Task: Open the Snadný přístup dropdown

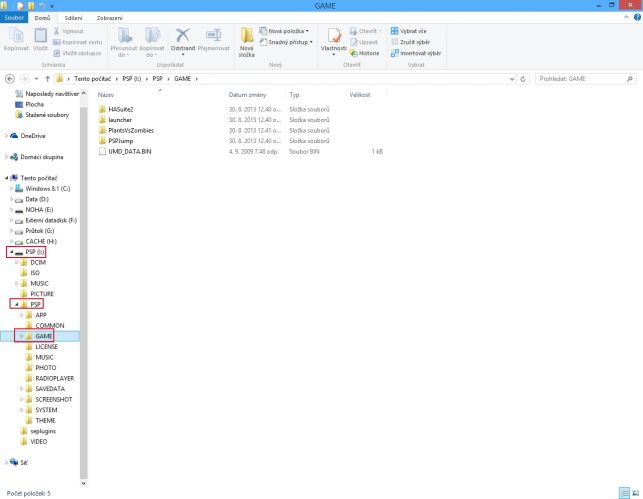Action: click(x=286, y=42)
